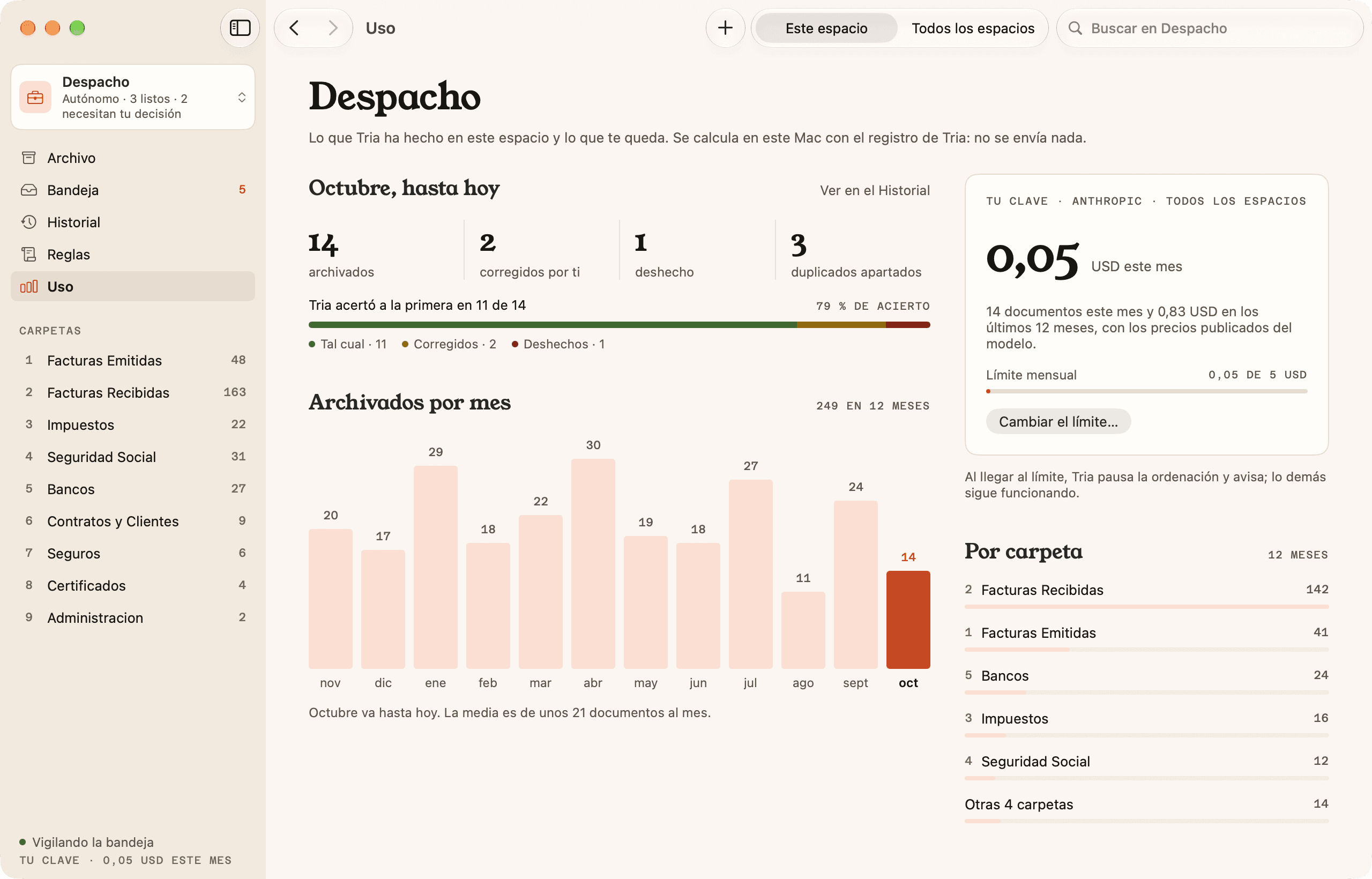Image resolution: width=1372 pixels, height=879 pixels.
Task: Click TU CLAVE 0,05 USD ESTE MES status
Action: tap(125, 860)
